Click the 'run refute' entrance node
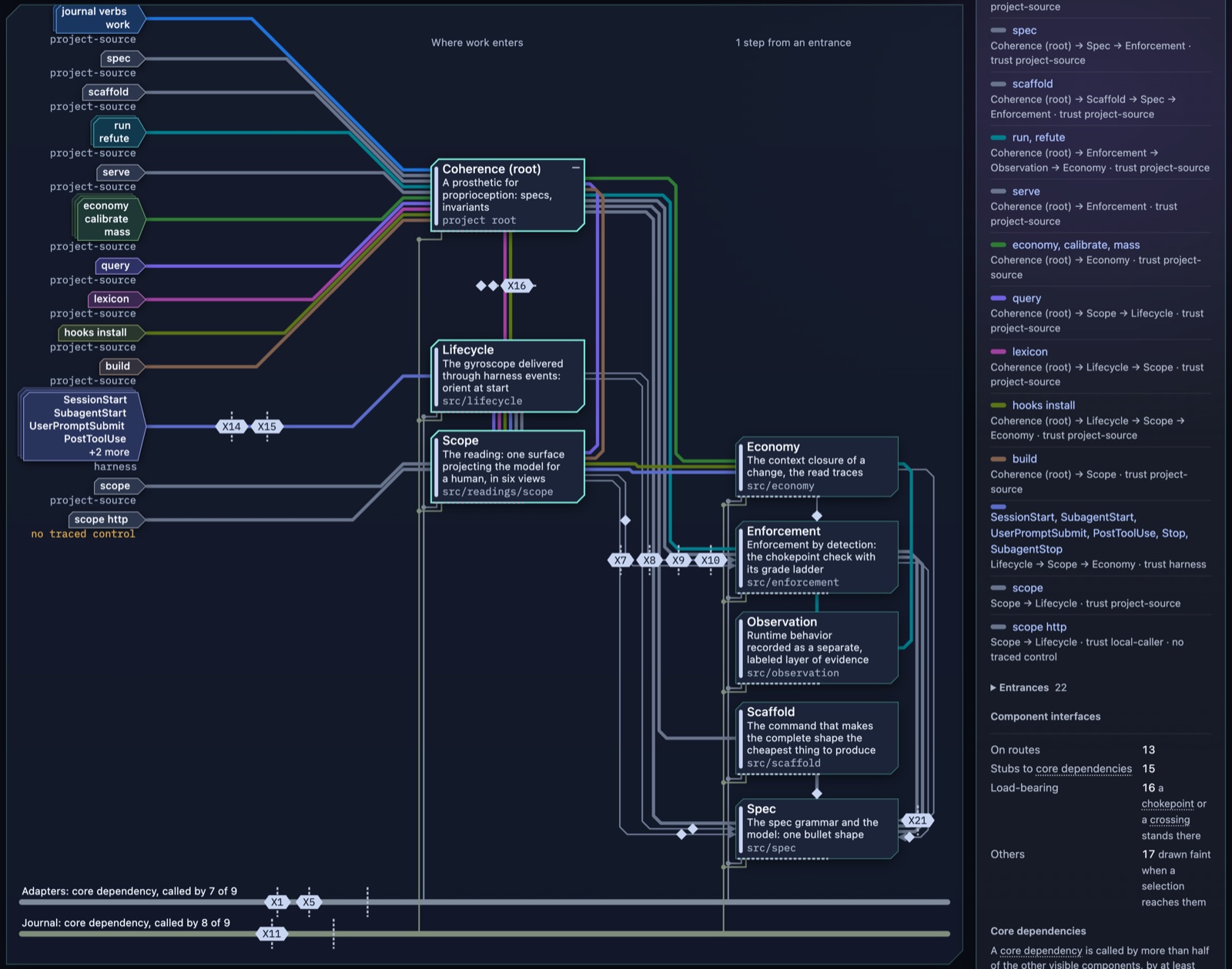1232x969 pixels. (x=118, y=132)
